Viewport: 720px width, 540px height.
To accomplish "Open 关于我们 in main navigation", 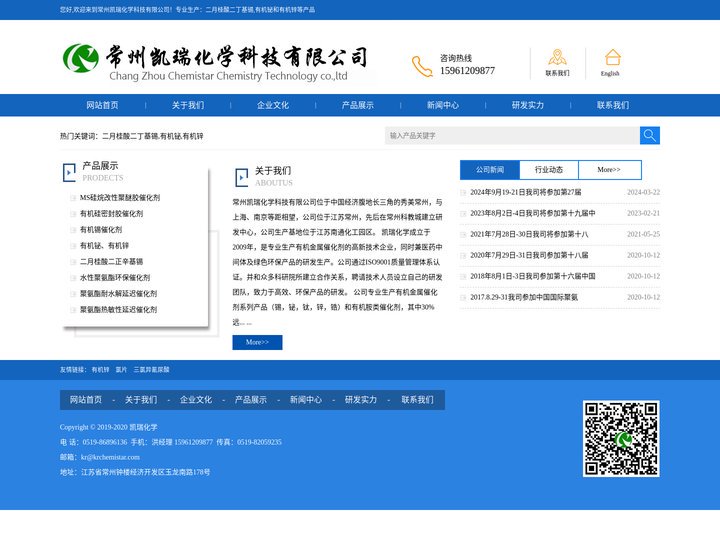I will point(188,105).
